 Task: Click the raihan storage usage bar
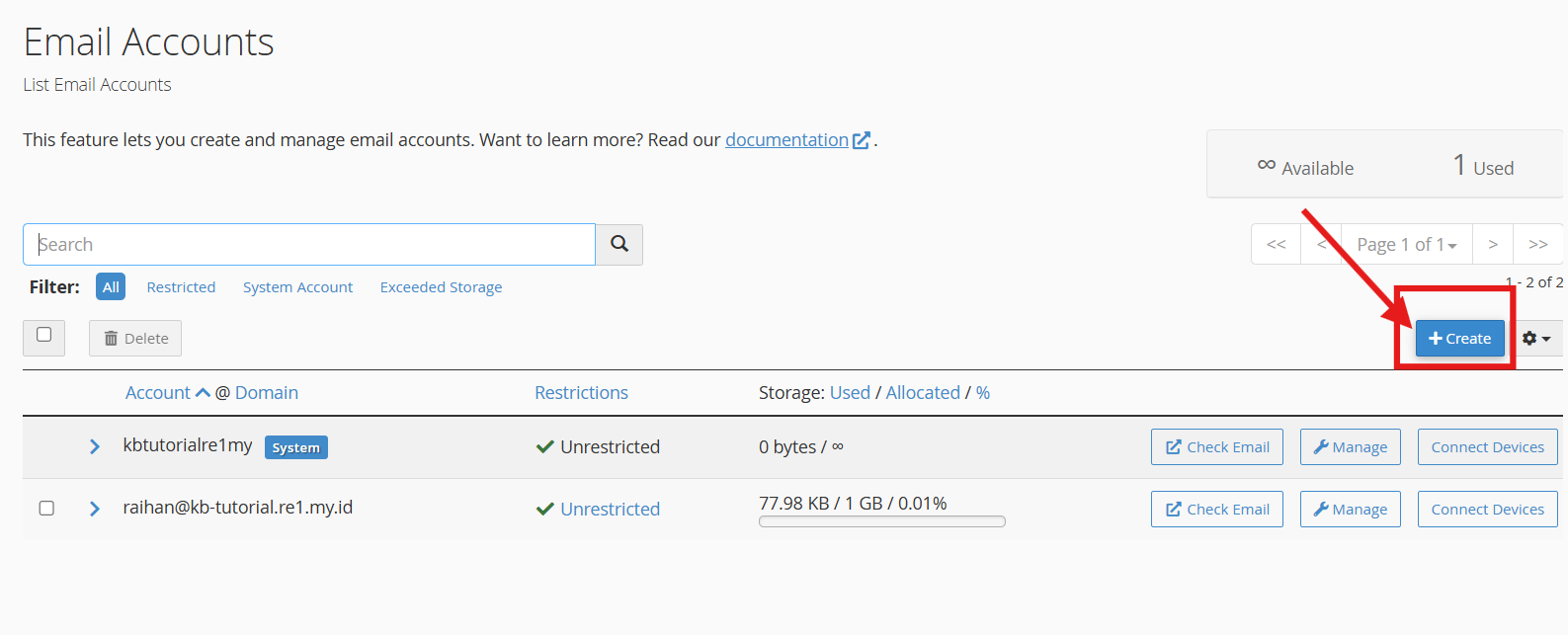882,521
